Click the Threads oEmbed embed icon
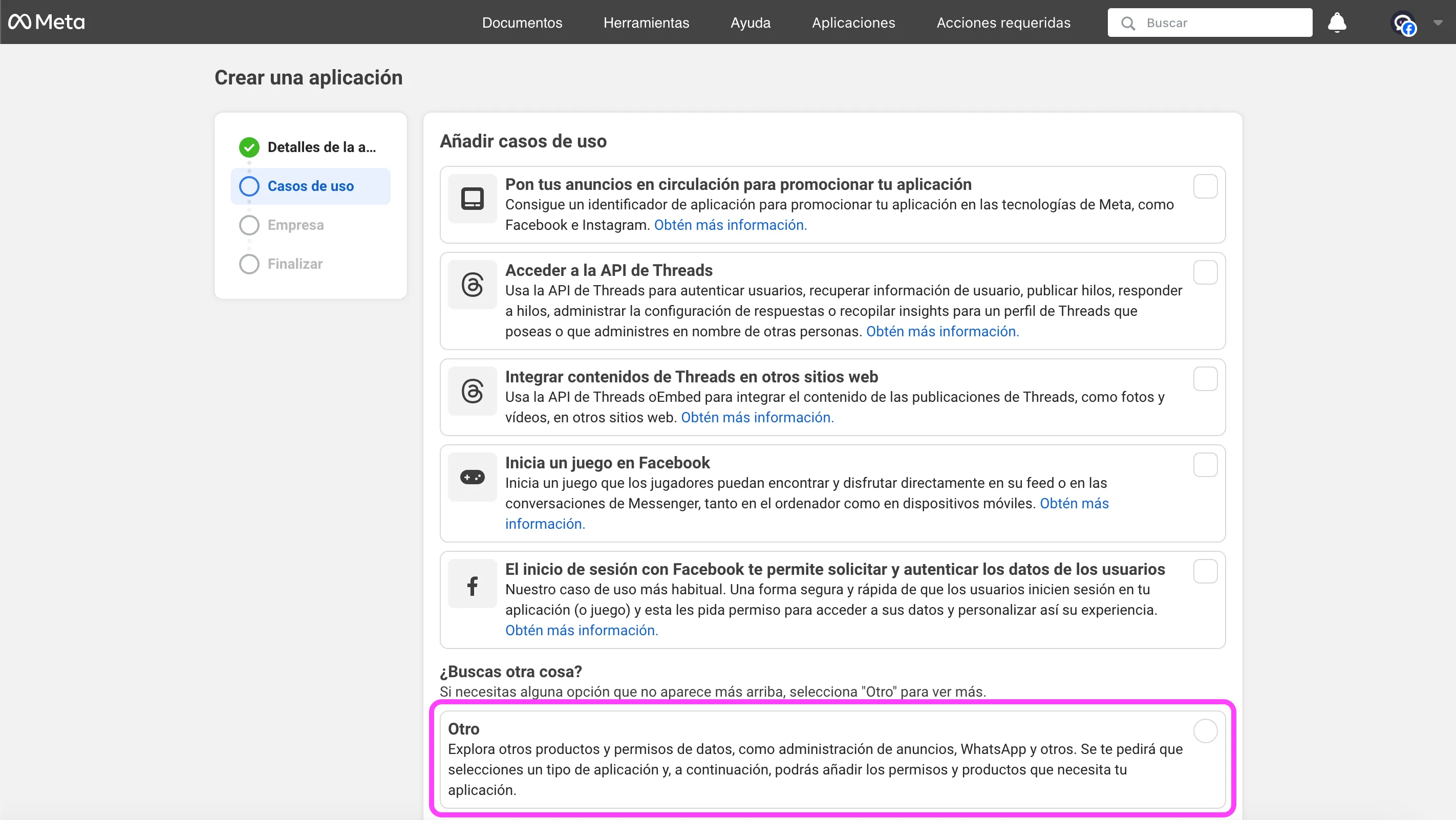Image resolution: width=1456 pixels, height=820 pixels. click(x=472, y=391)
